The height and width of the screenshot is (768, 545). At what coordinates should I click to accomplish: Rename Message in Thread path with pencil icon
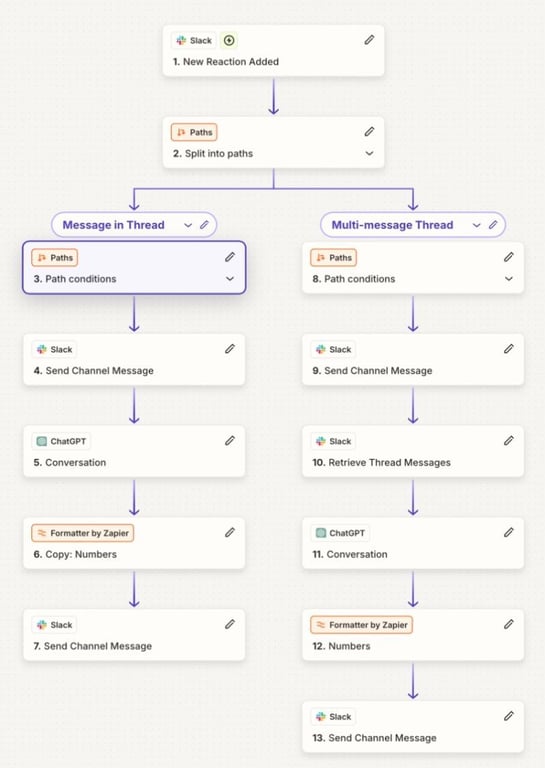pos(204,225)
